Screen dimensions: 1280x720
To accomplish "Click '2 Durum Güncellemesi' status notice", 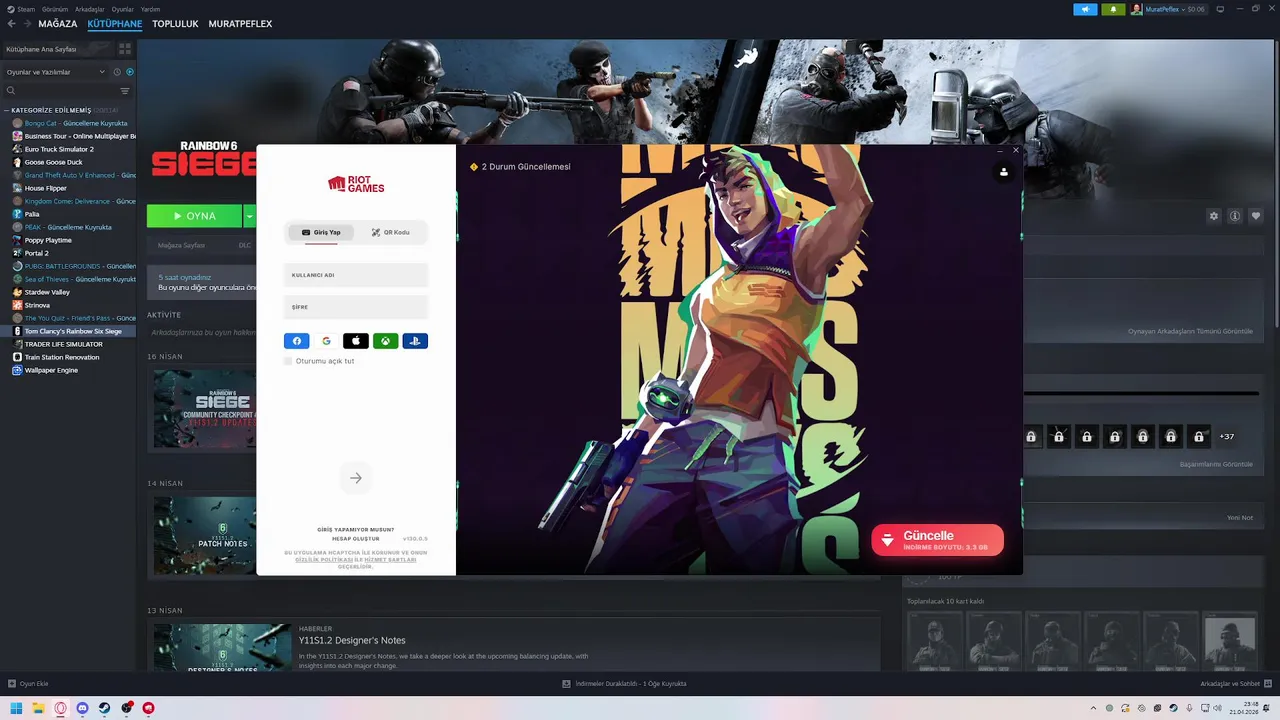I will click(520, 167).
